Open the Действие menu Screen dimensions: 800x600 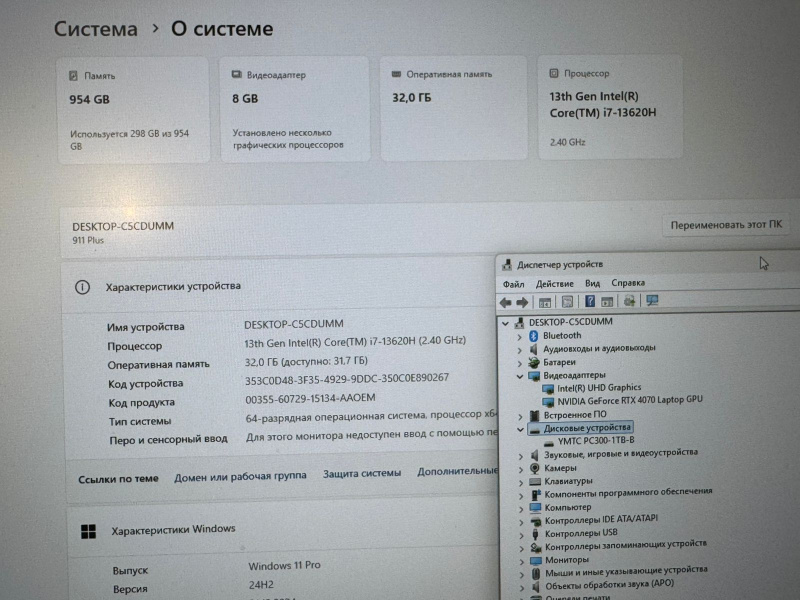tap(555, 284)
